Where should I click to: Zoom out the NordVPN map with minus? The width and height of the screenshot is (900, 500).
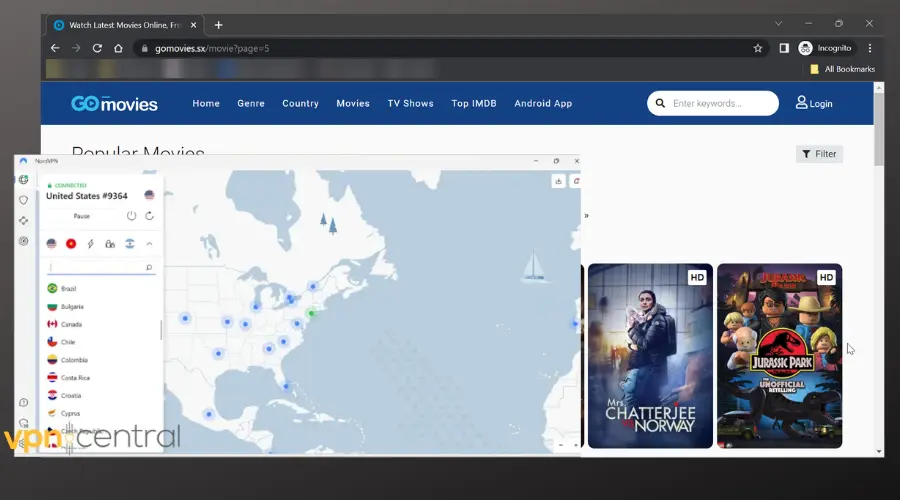561,445
